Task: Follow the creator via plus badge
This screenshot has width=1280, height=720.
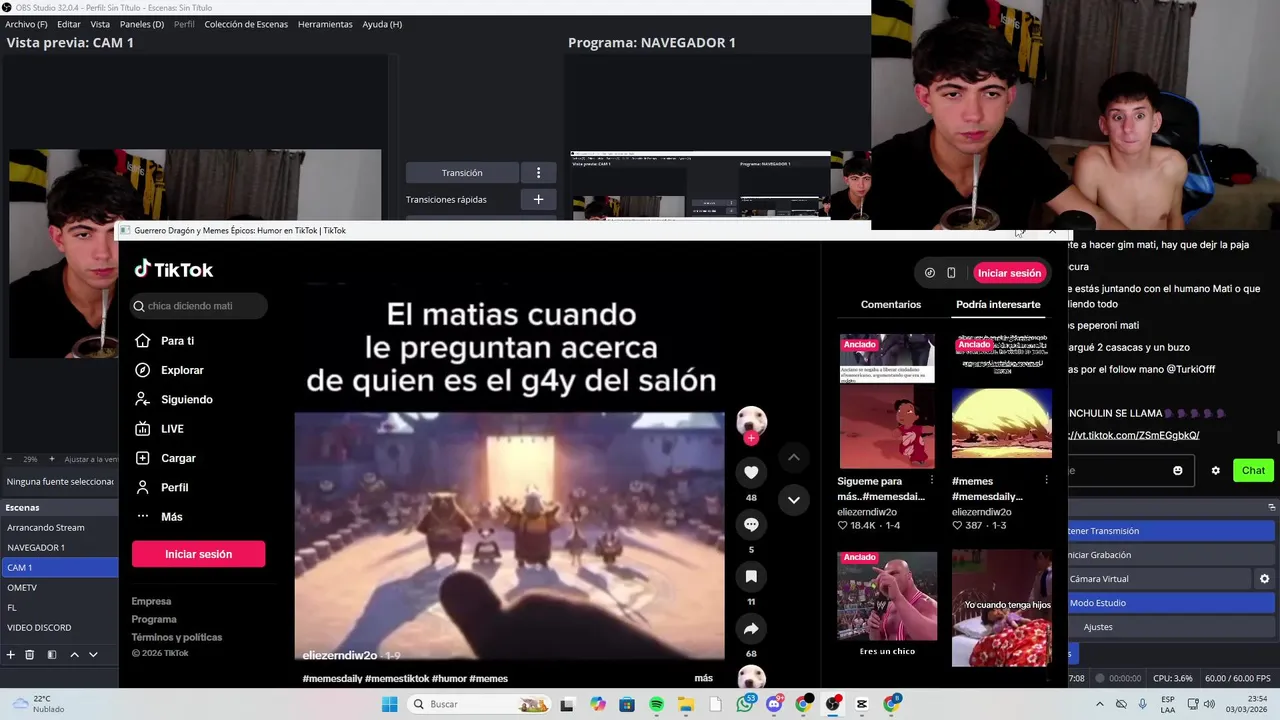Action: click(x=751, y=438)
